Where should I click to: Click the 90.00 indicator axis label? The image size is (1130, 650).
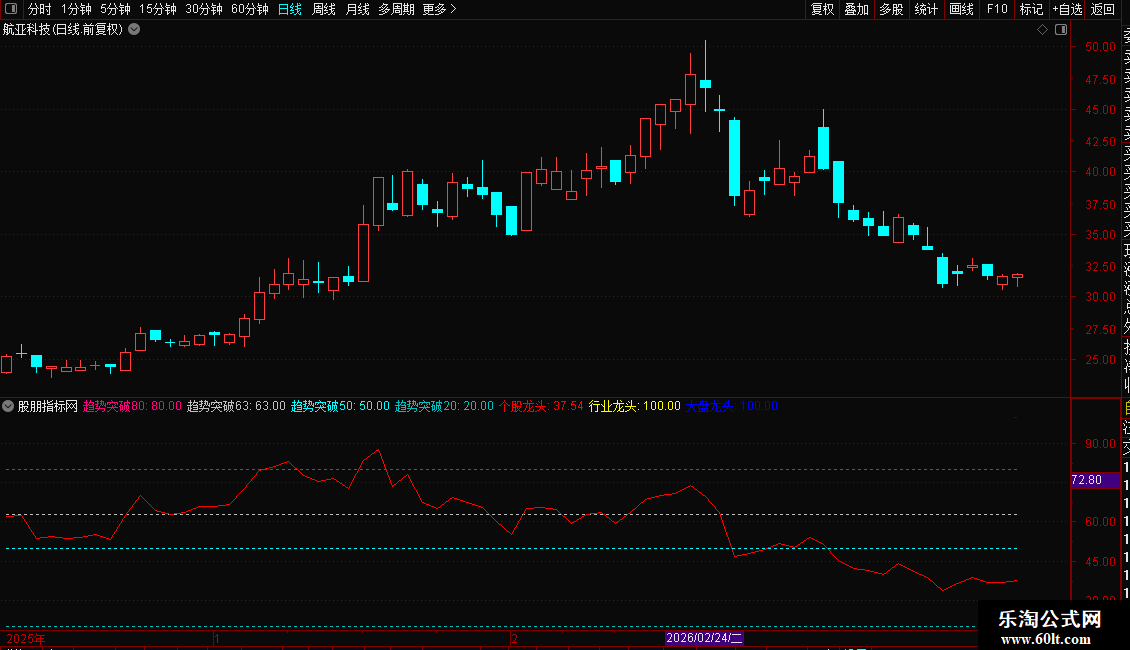tap(1100, 444)
